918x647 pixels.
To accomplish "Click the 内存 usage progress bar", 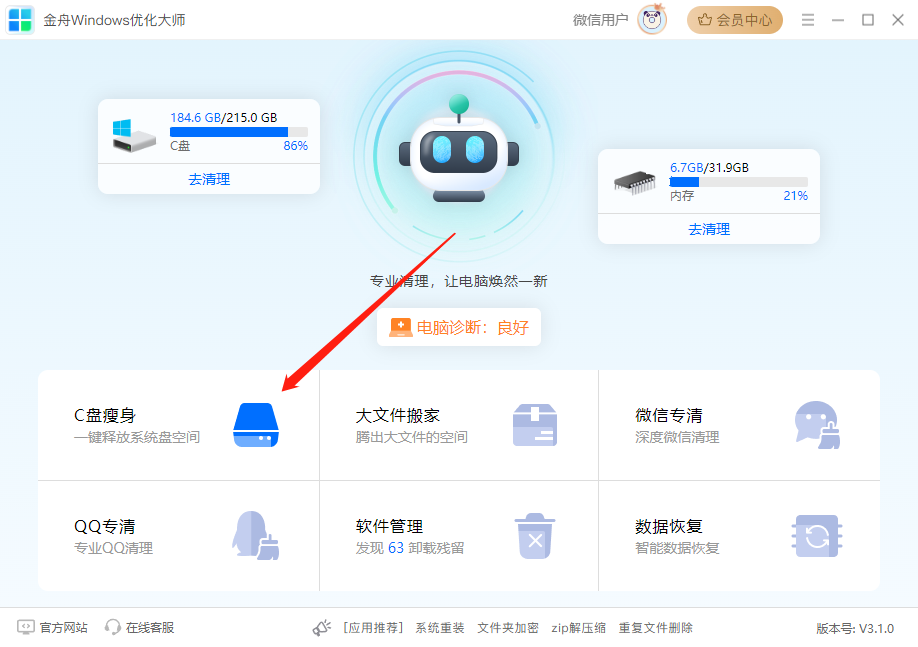I will (738, 182).
